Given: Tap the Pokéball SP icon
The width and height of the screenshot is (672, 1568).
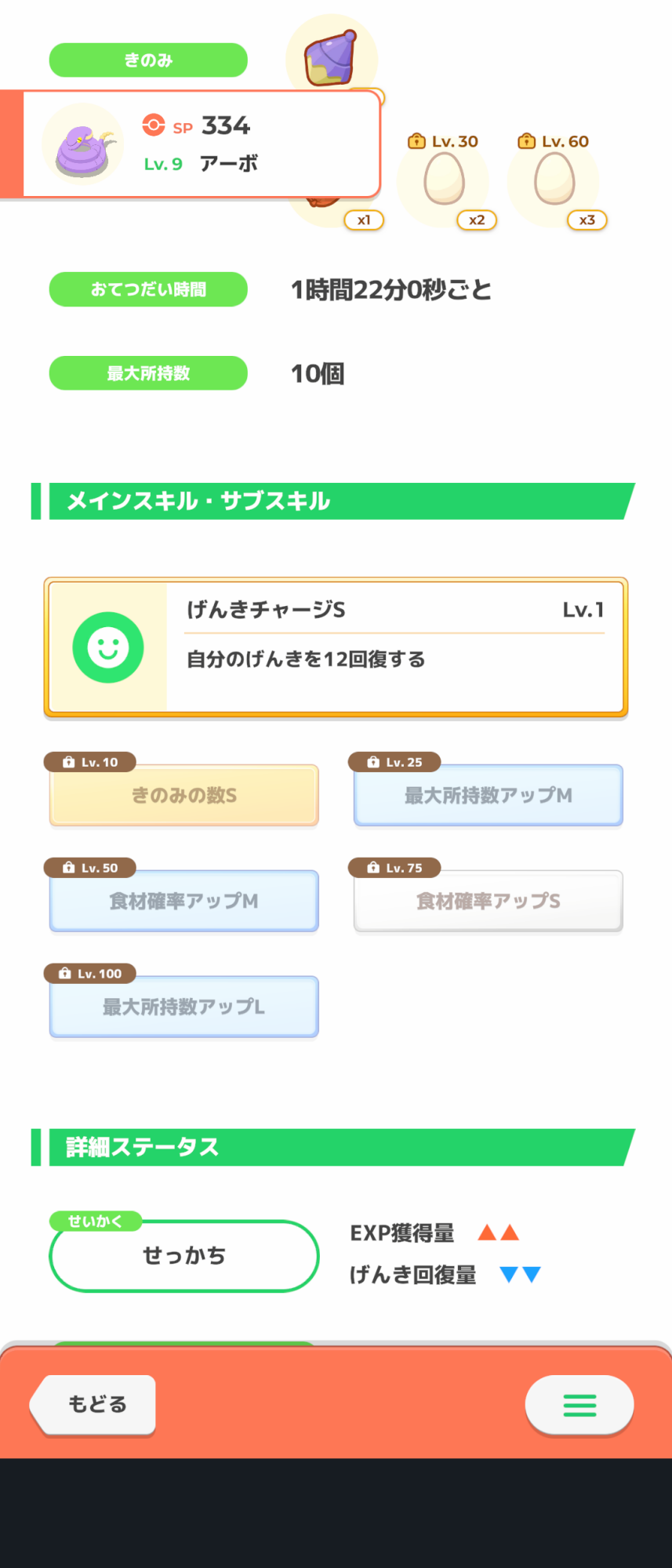Looking at the screenshot, I should [x=154, y=125].
